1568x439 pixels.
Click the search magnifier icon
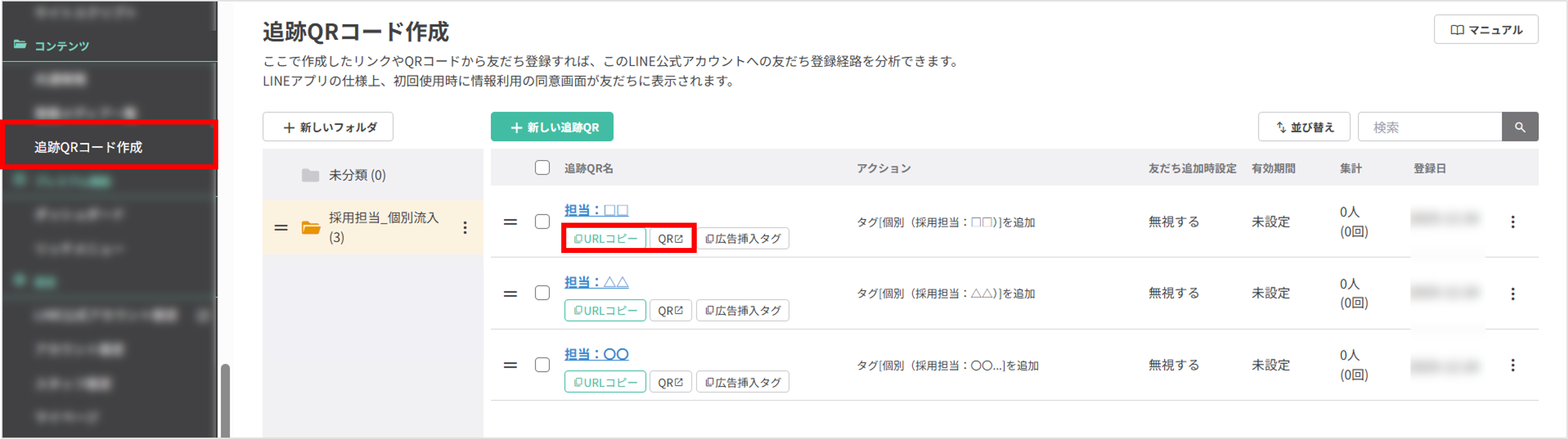tap(1520, 127)
